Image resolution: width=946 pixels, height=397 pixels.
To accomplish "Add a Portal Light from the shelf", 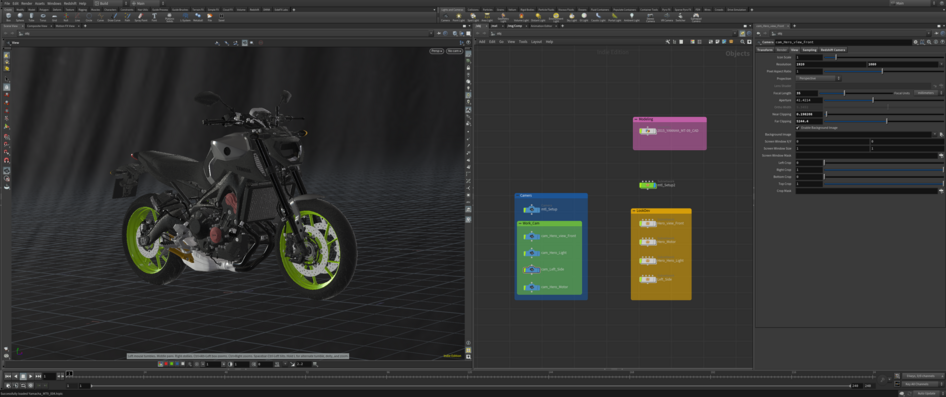I will click(x=615, y=17).
